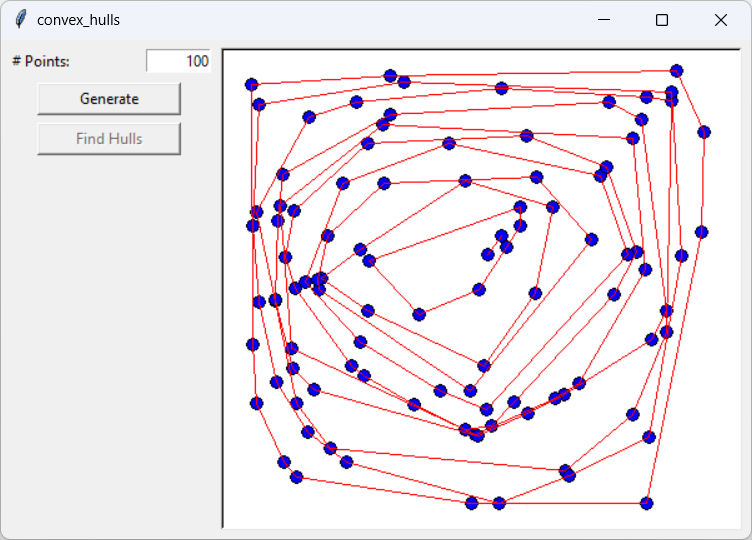This screenshot has height=540, width=752.
Task: Click the topmost blue point near upper-right corner
Action: point(676,70)
